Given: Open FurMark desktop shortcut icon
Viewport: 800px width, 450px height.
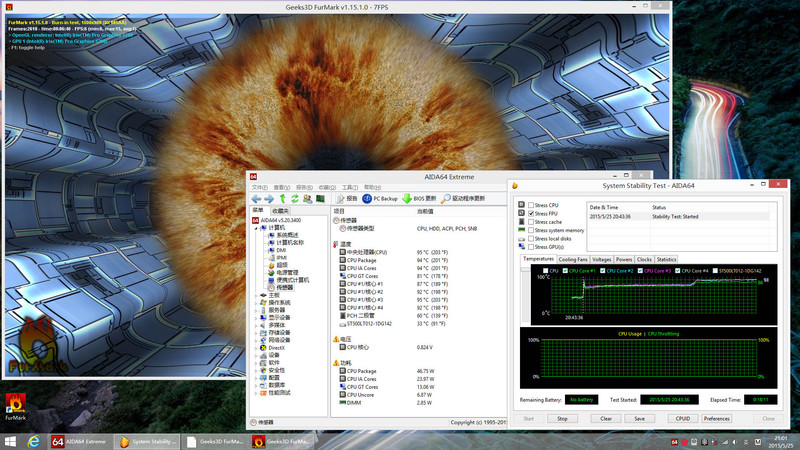Looking at the screenshot, I should 16,402.
